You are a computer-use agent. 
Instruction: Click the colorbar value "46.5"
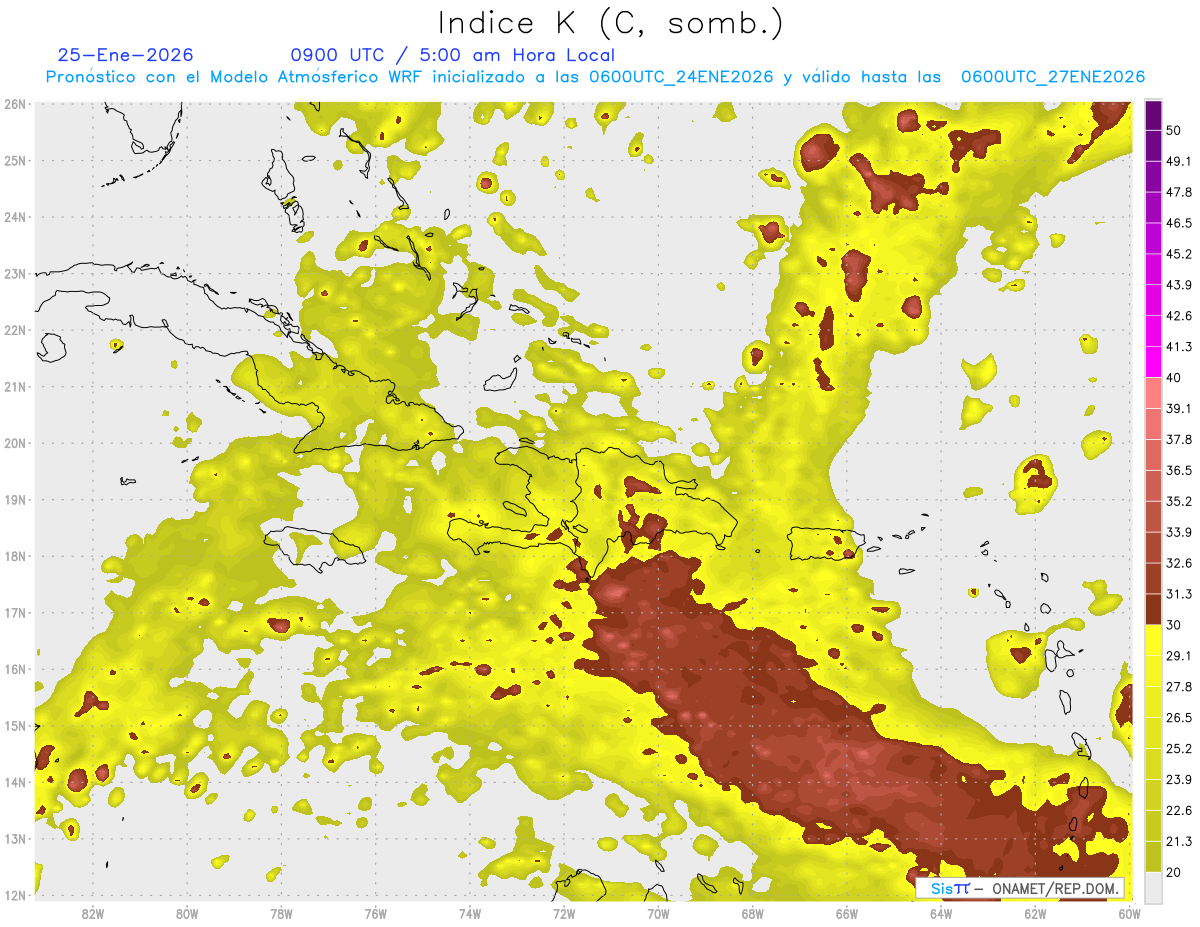(x=1178, y=223)
